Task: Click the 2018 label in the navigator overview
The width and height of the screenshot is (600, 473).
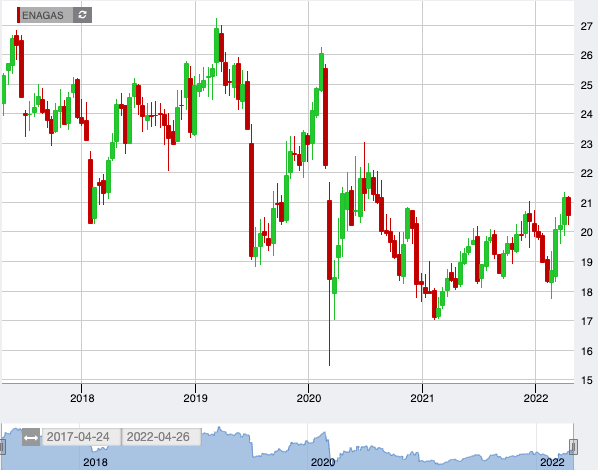Action: click(x=95, y=463)
